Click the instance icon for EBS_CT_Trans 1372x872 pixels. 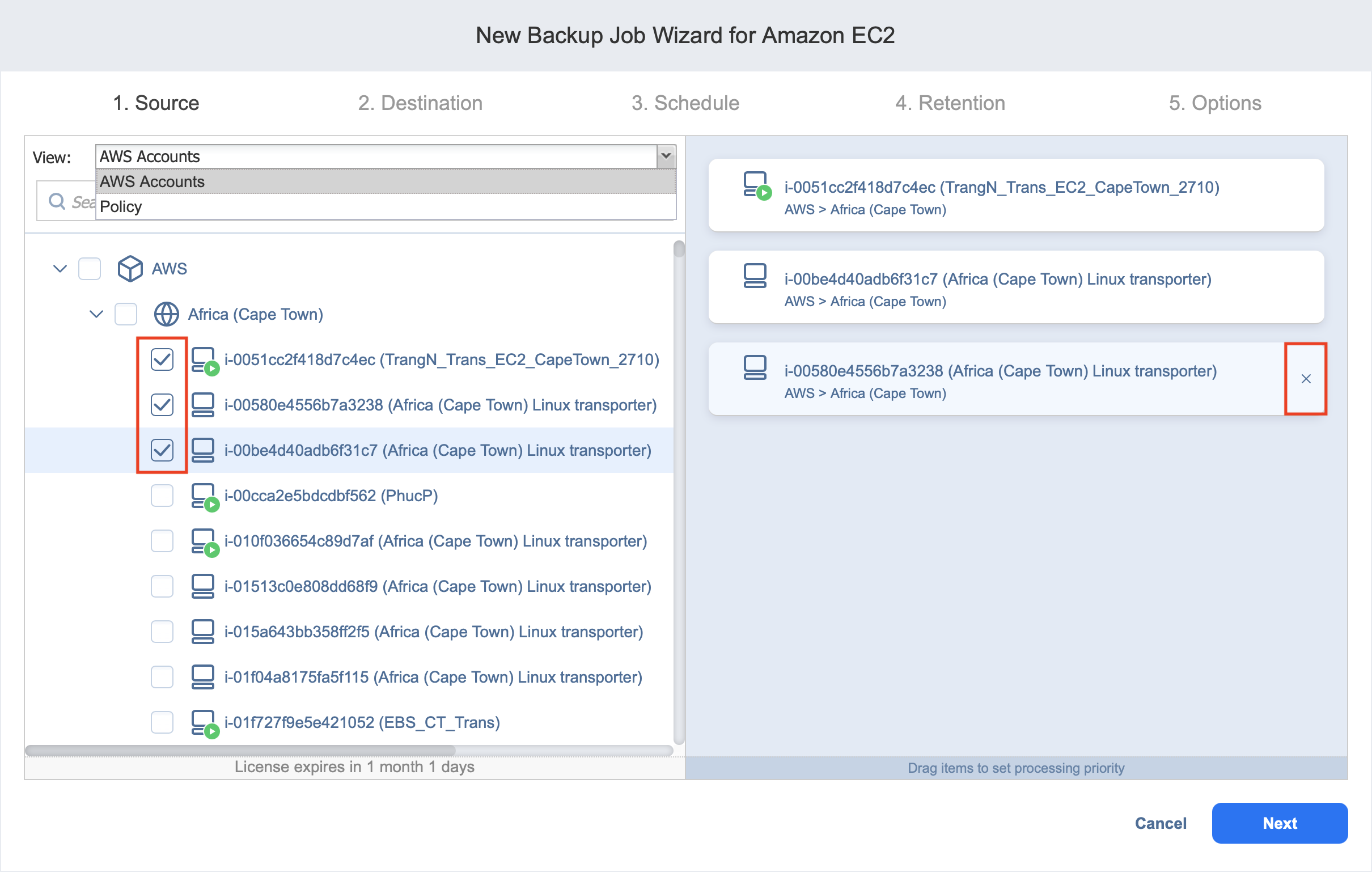point(204,723)
